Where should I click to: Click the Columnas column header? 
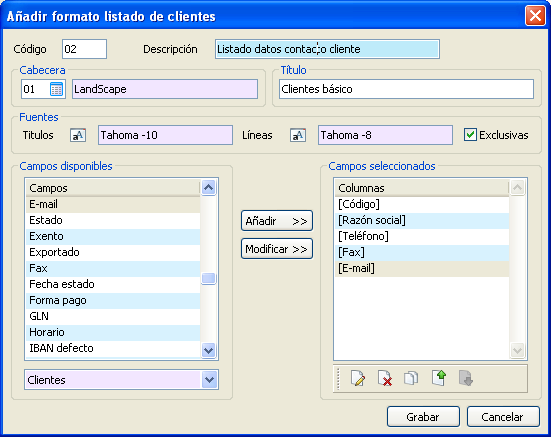pyautogui.click(x=422, y=188)
